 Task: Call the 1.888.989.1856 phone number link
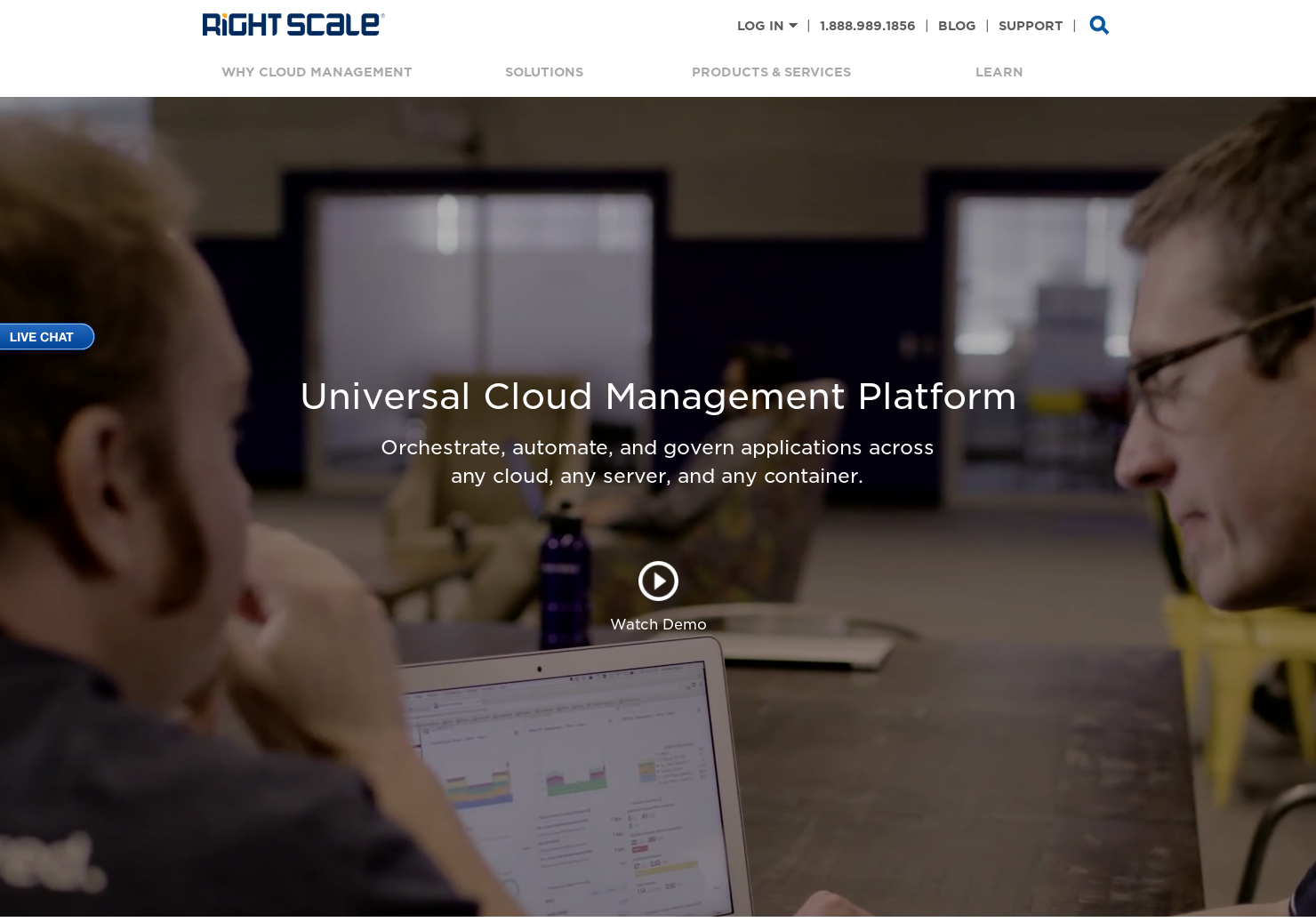[867, 26]
